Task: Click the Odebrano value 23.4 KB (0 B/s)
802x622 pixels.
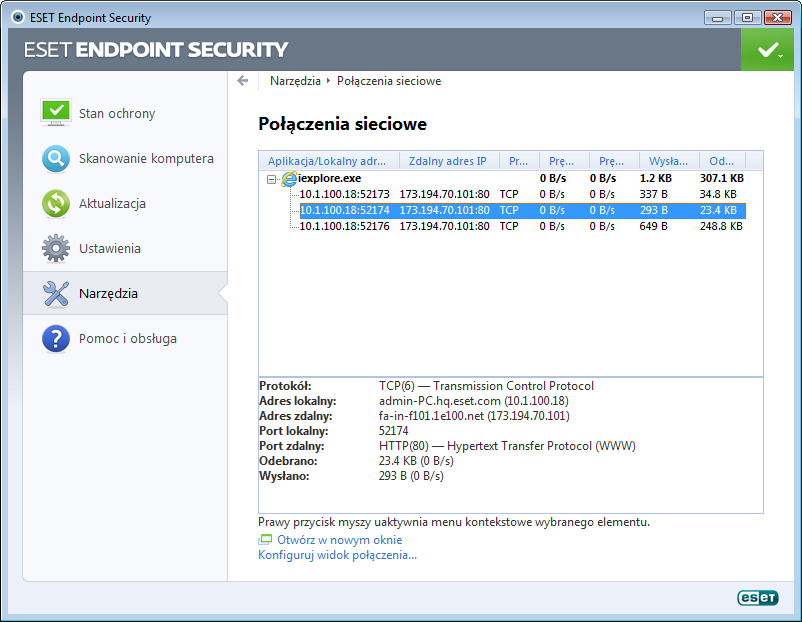Action: (x=416, y=461)
